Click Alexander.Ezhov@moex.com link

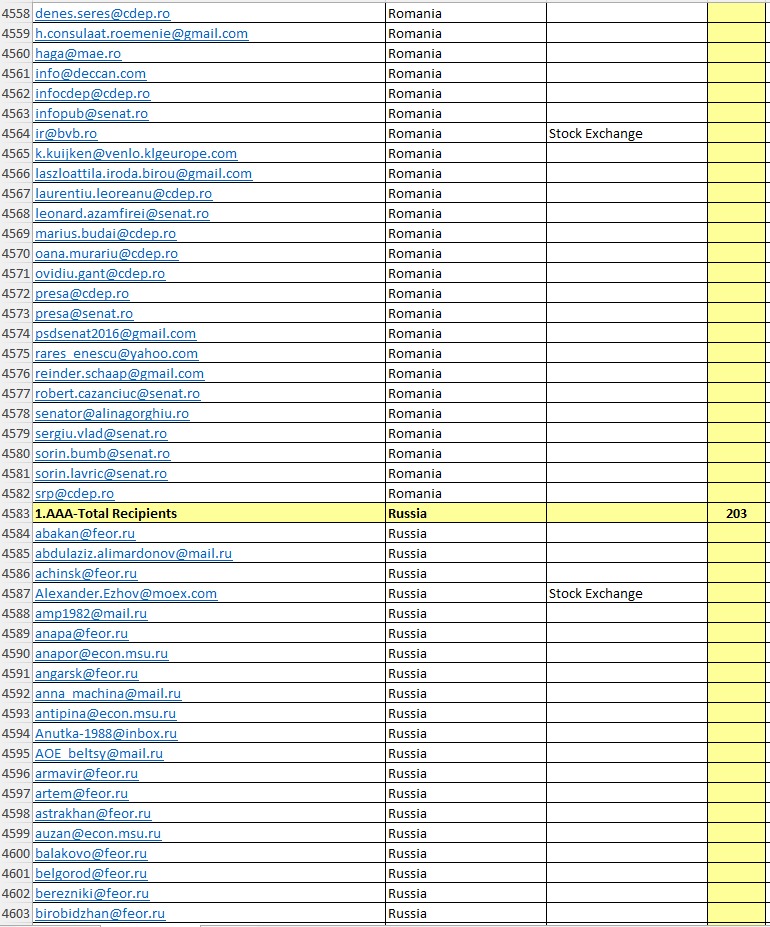coord(126,594)
